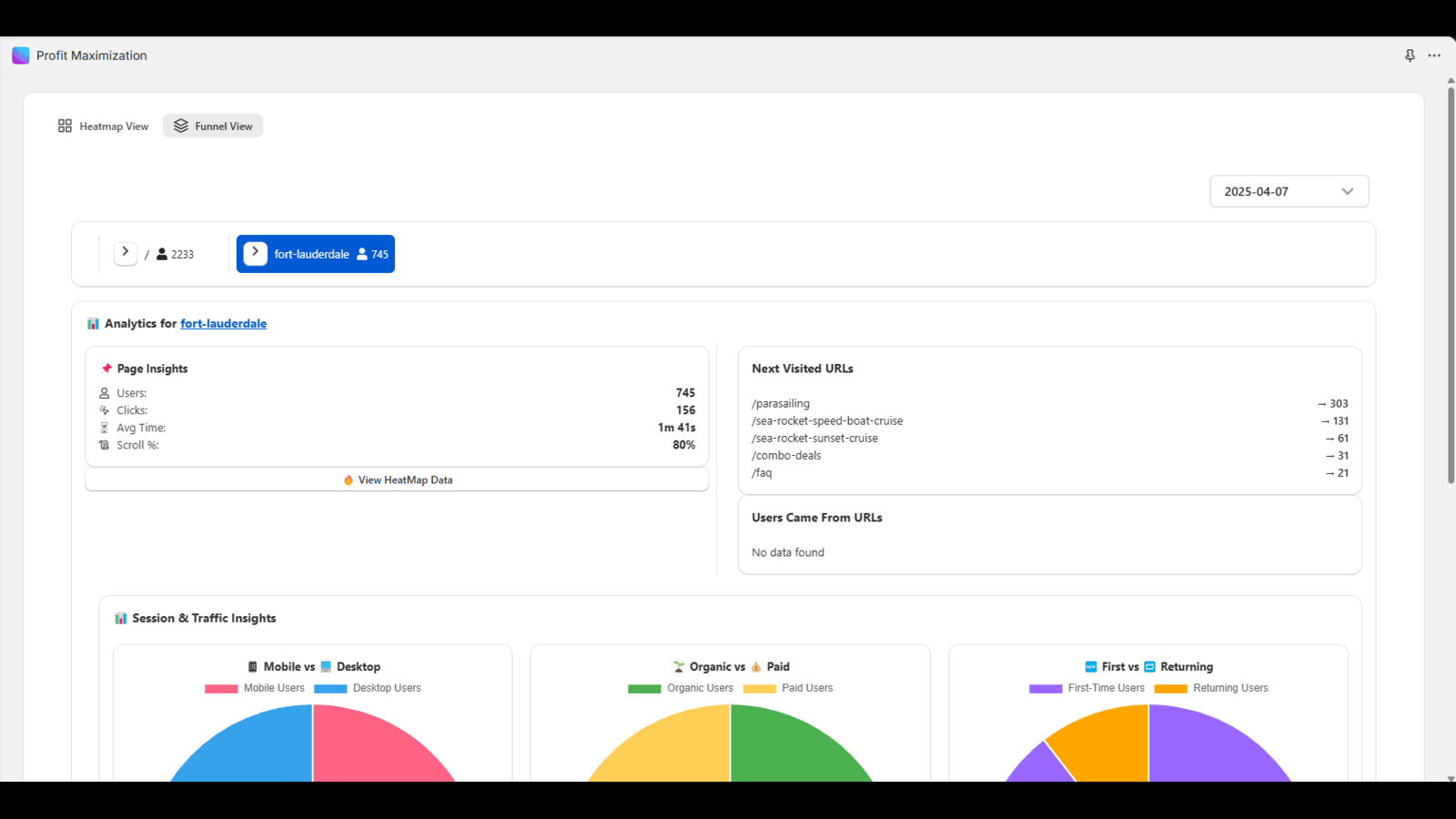Image resolution: width=1456 pixels, height=819 pixels.
Task: Click the 156 clicks value
Action: [685, 410]
